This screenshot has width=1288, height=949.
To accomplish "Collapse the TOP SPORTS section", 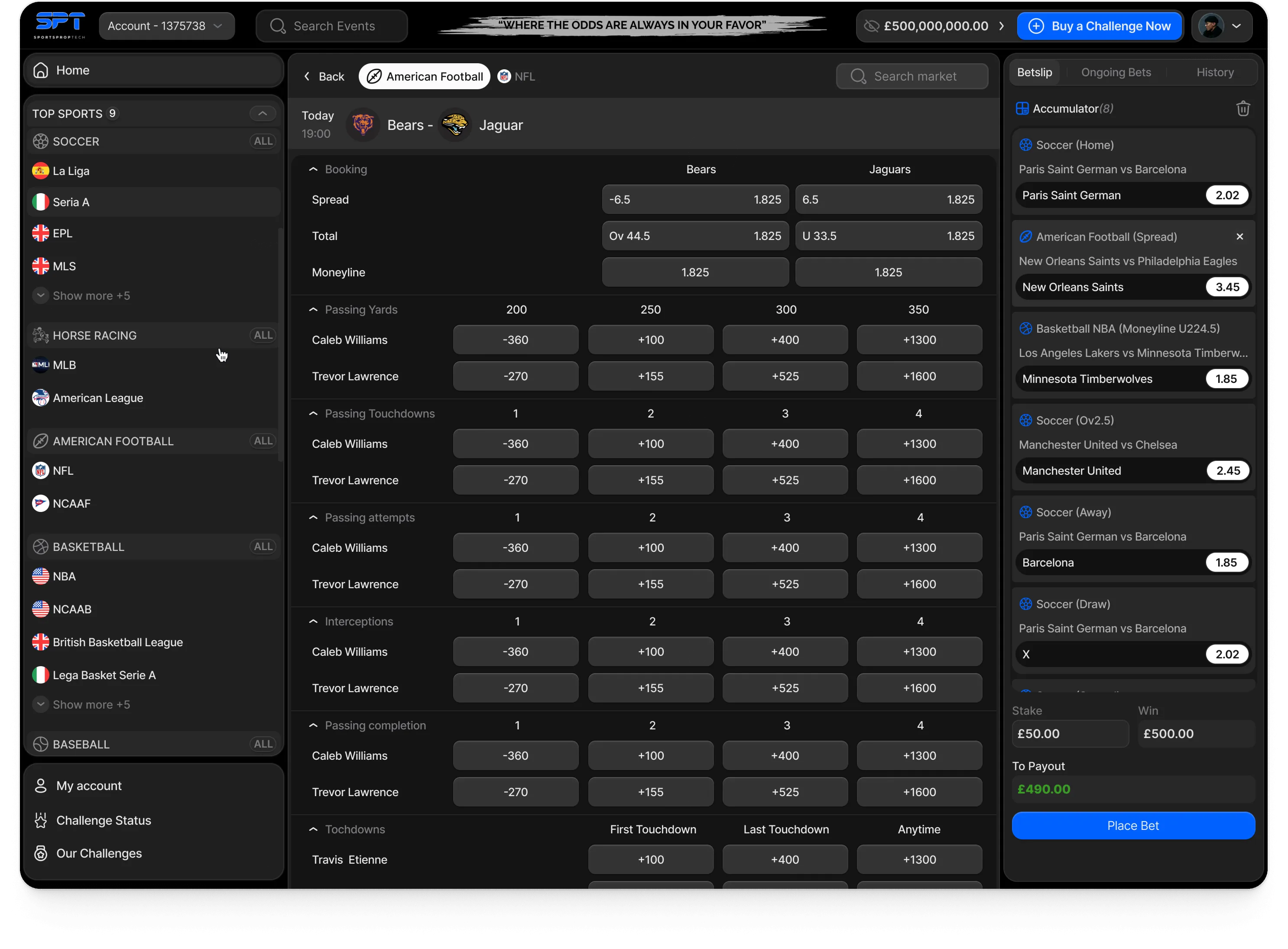I will click(263, 113).
